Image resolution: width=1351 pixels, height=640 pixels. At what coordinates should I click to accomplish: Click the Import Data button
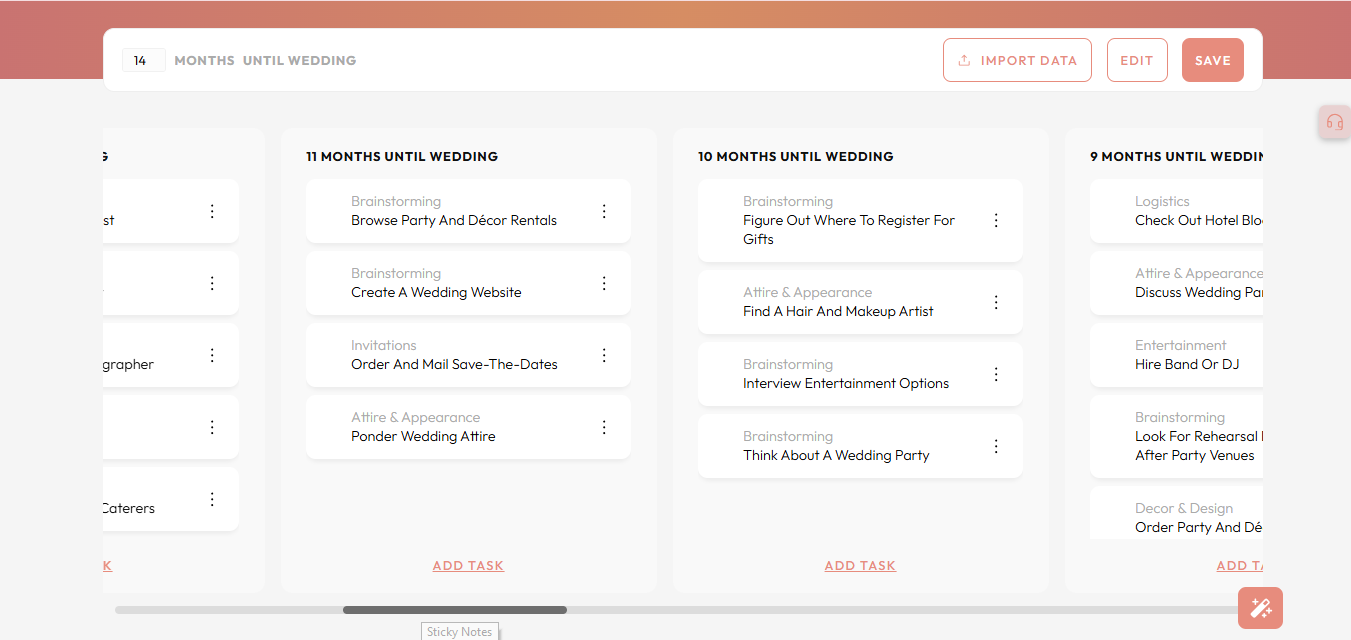1017,60
